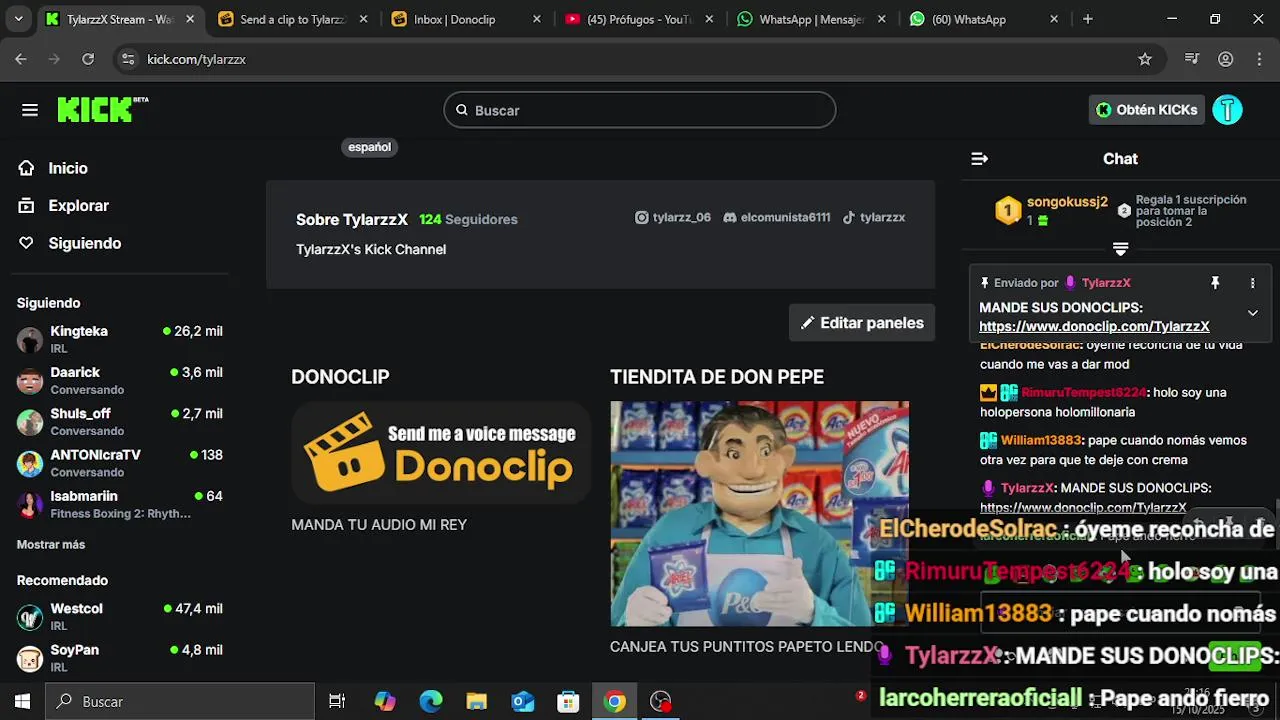Screen dimensions: 1280x720
Task: Click RimuruTempest6224 username in chat
Action: pyautogui.click(x=1083, y=393)
